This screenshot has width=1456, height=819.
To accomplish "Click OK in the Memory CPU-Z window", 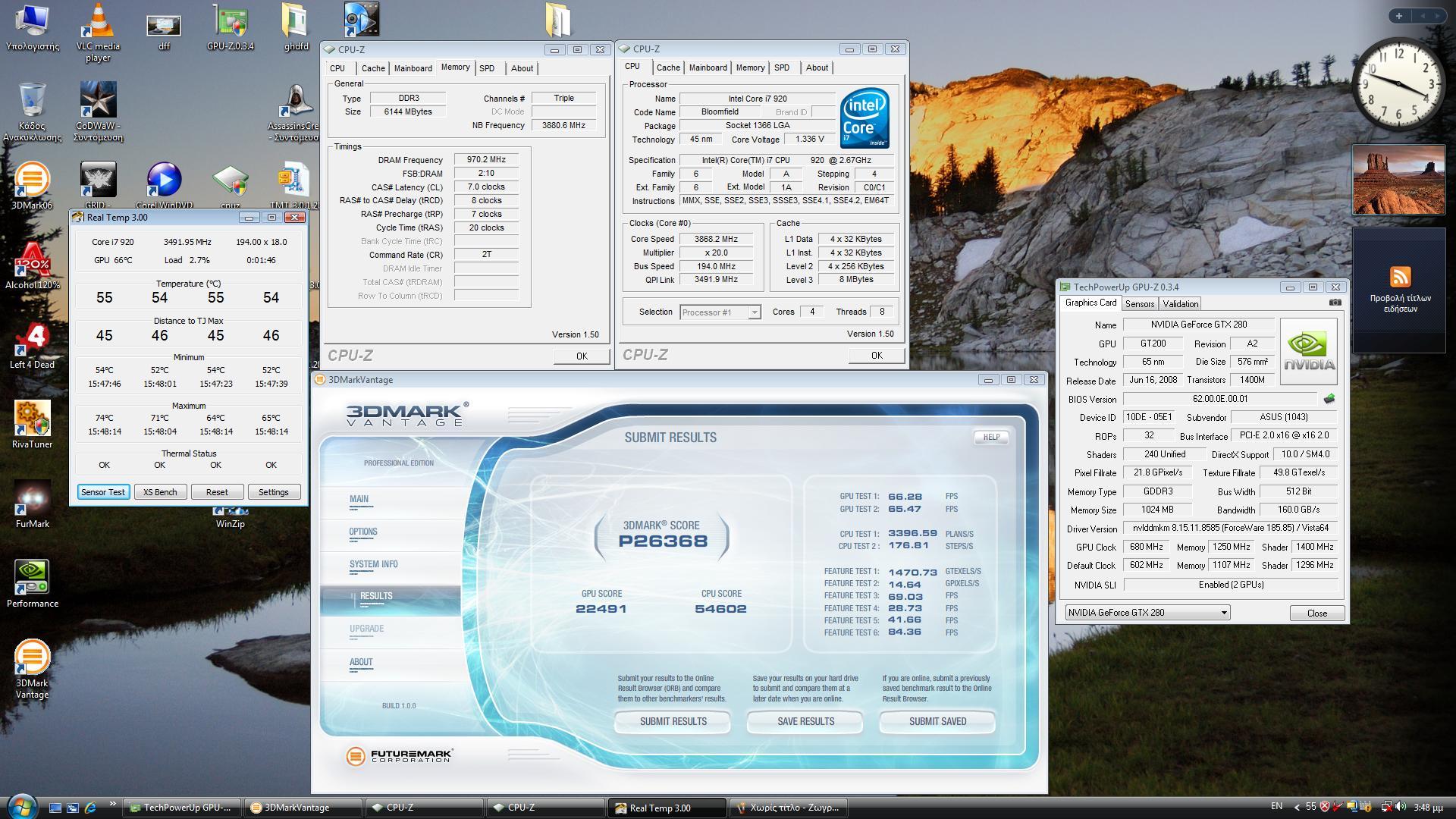I will tap(582, 356).
